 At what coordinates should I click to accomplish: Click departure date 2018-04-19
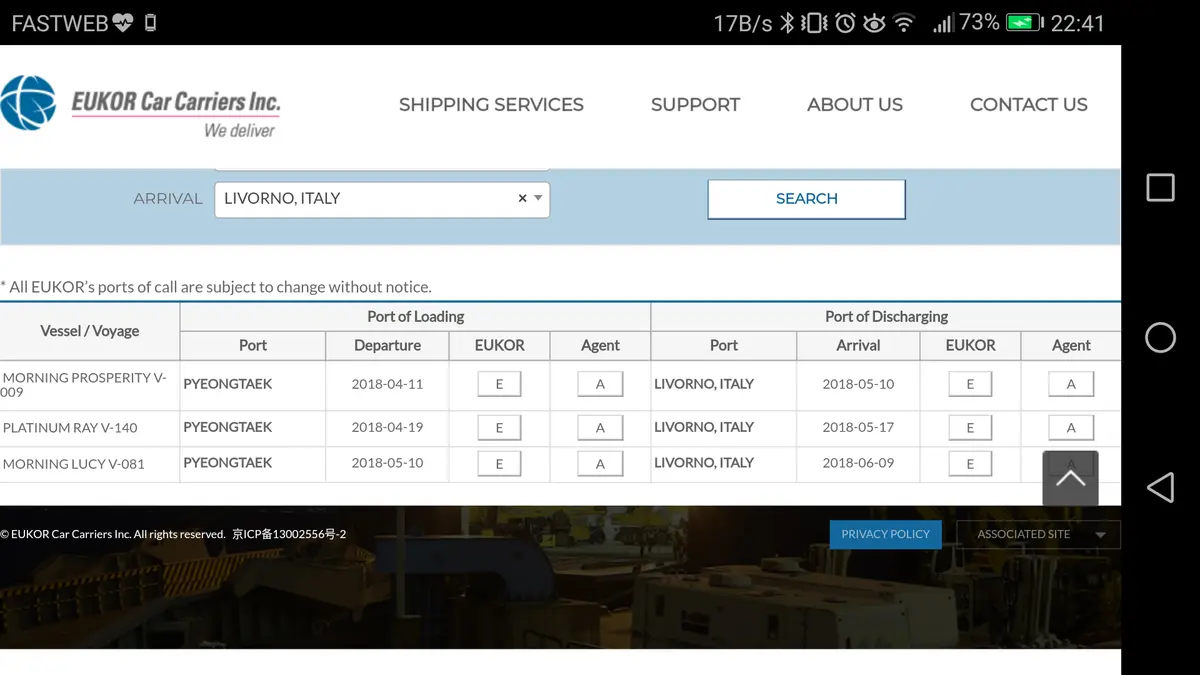(x=387, y=427)
